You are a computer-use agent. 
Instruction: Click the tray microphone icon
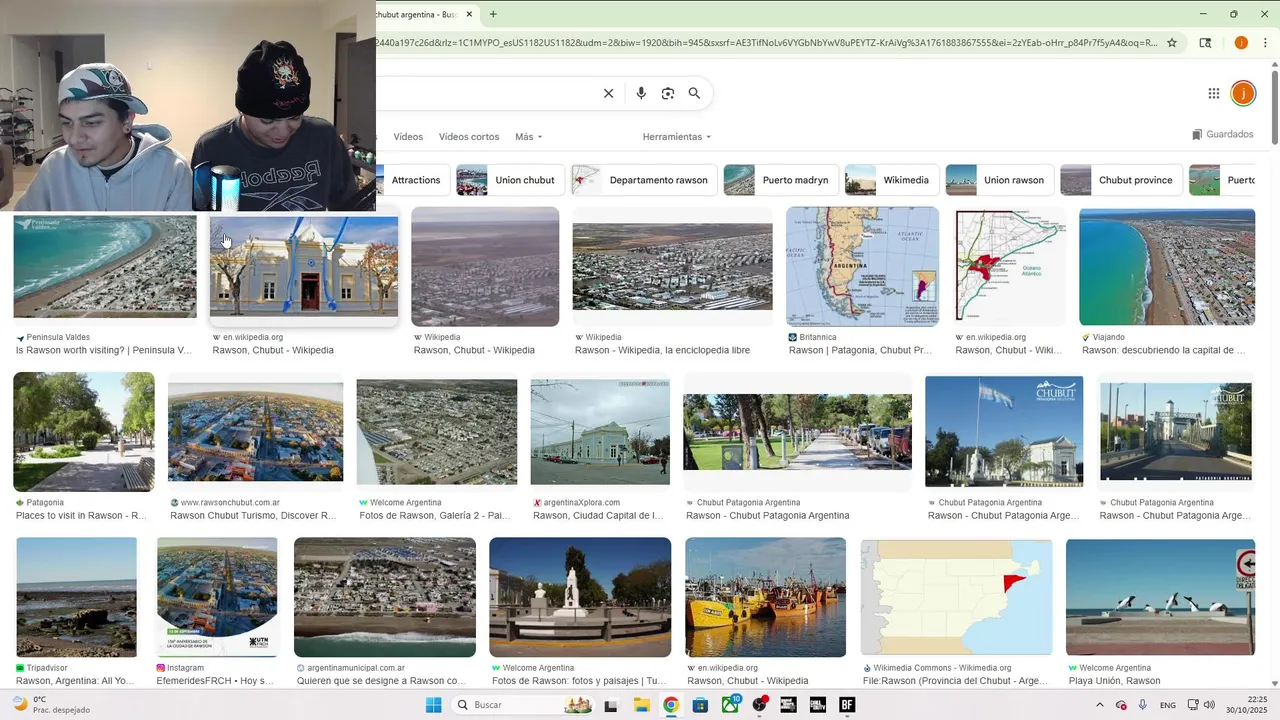click(x=1142, y=705)
